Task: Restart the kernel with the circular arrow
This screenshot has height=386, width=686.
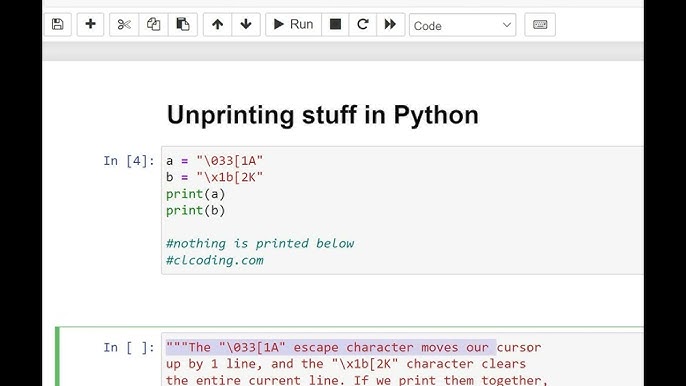Action: (x=363, y=25)
